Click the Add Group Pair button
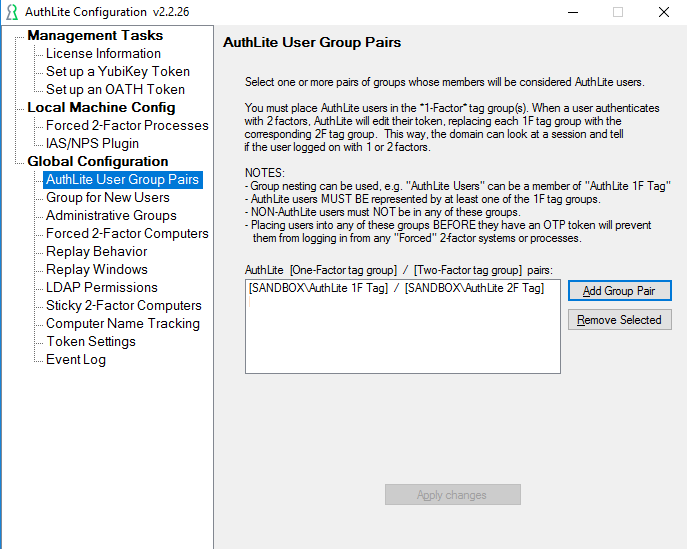This screenshot has height=549, width=687. pos(620,290)
